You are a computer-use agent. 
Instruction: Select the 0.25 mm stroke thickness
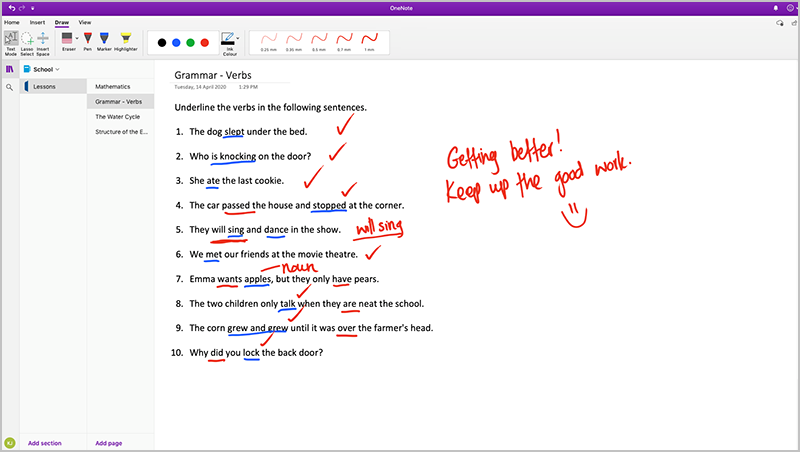pyautogui.click(x=268, y=42)
